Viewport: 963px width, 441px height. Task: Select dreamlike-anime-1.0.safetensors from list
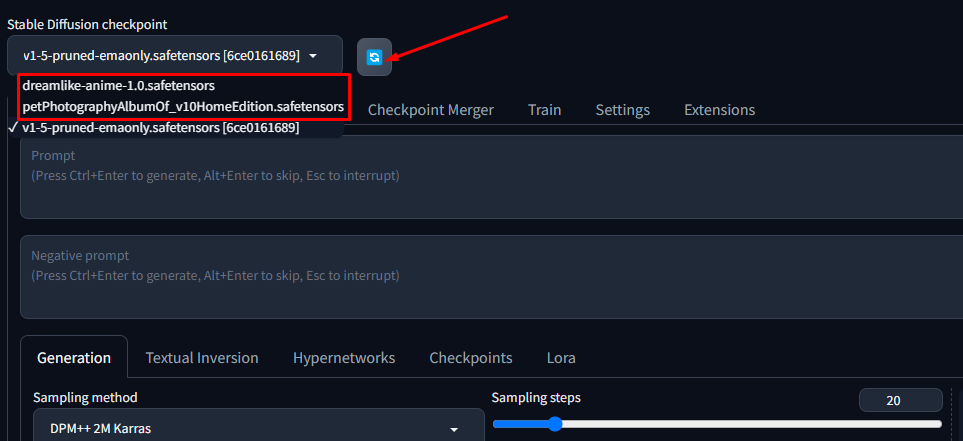pyautogui.click(x=118, y=86)
